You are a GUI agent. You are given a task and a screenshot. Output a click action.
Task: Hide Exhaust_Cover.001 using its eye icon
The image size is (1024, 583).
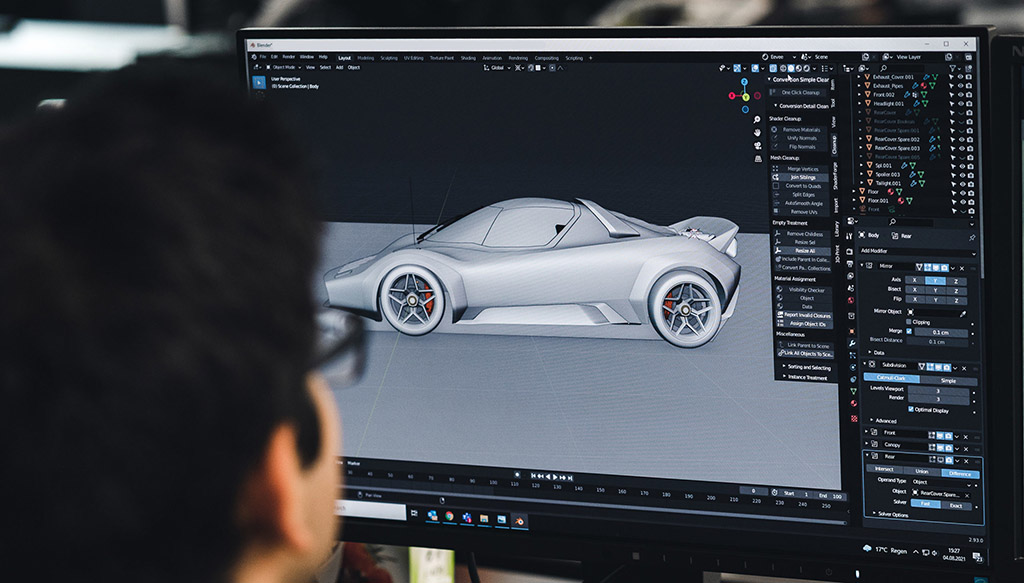[960, 77]
